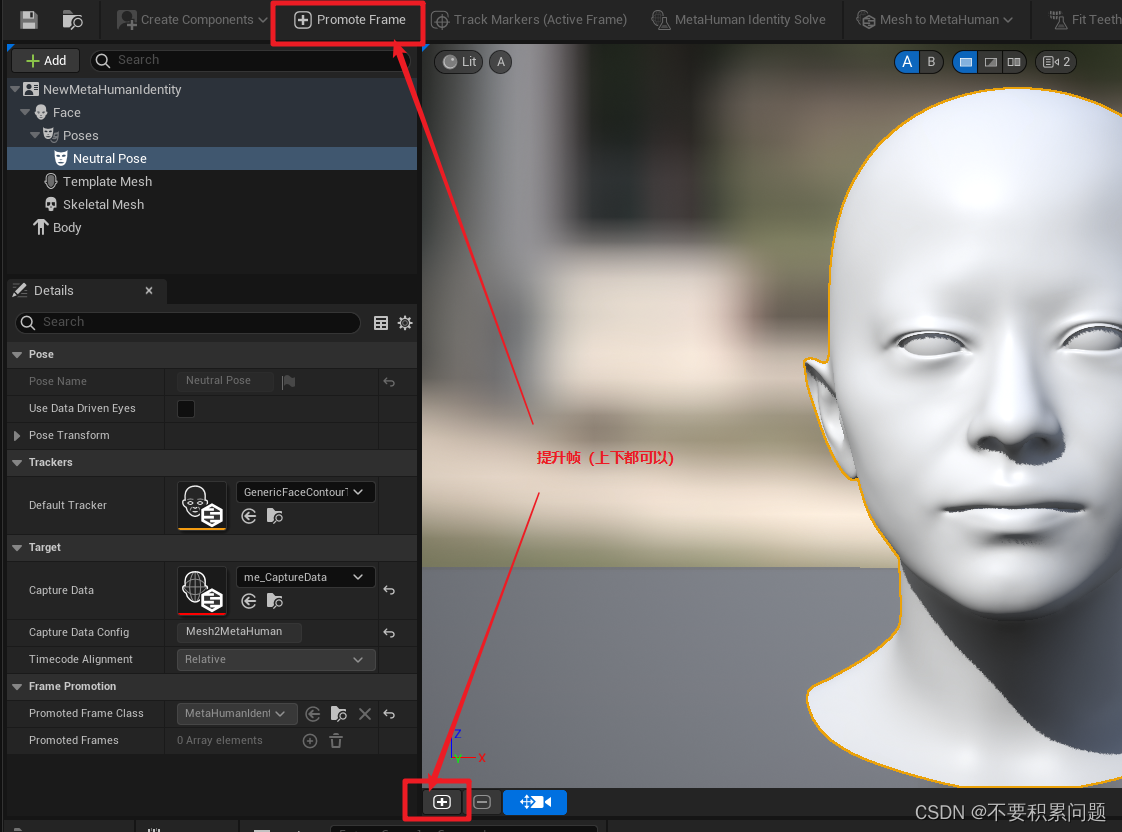Click the round A button beside Lit

(x=500, y=62)
